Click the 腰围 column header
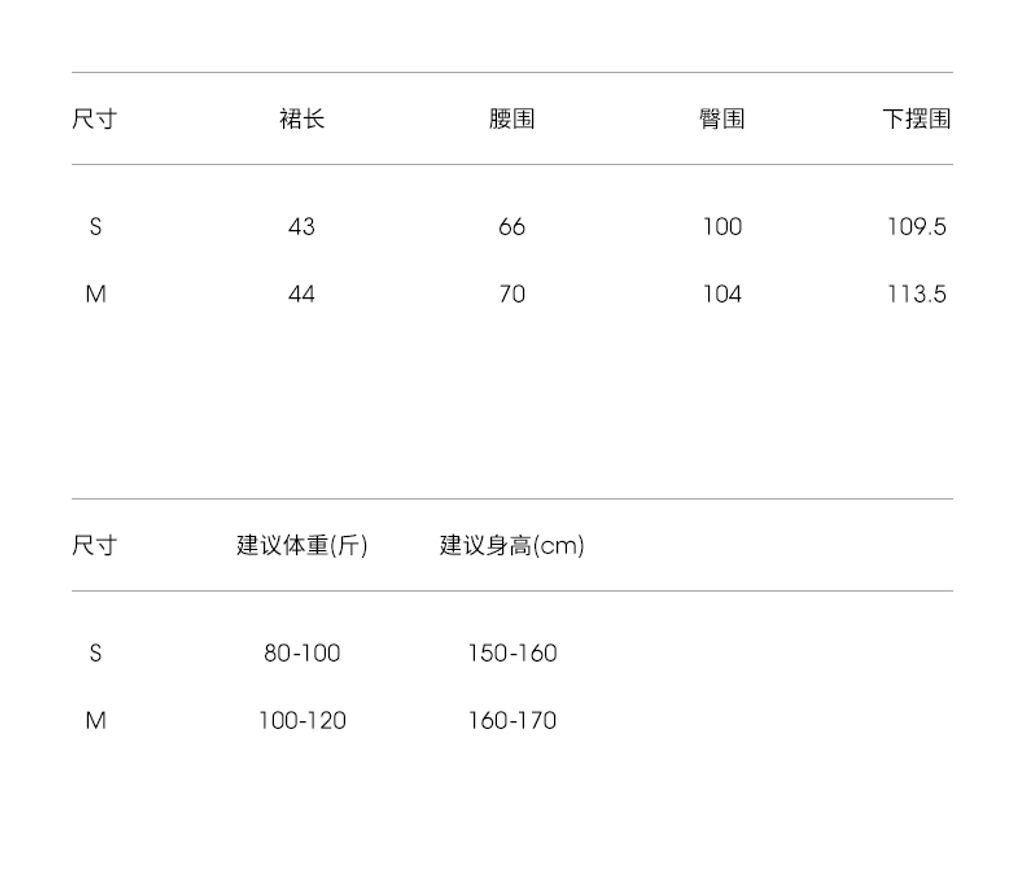Screen dimensions: 1024x879 512,119
